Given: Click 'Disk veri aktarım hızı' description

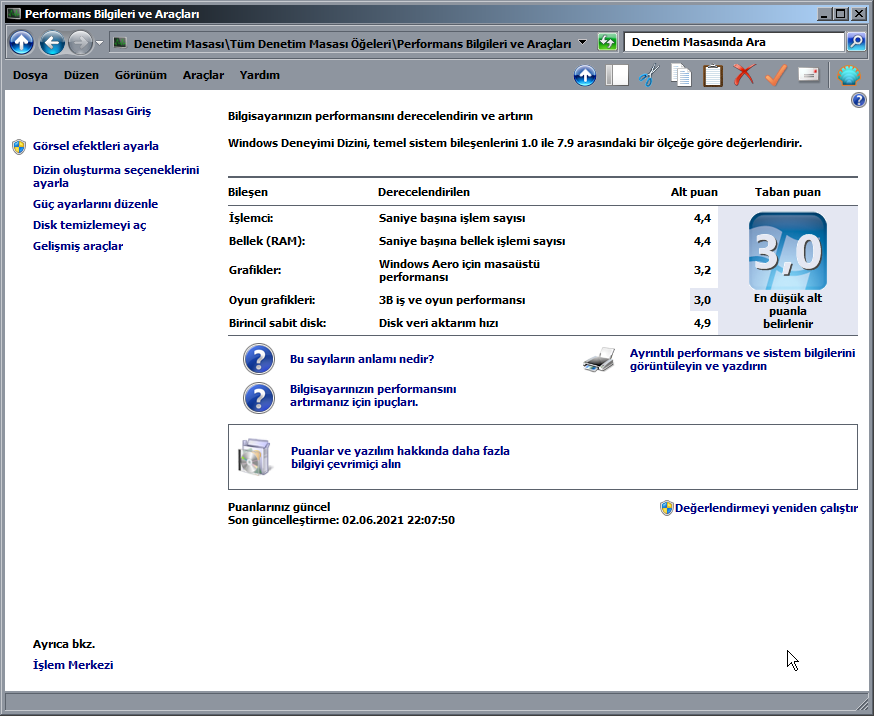Looking at the screenshot, I should (x=439, y=323).
